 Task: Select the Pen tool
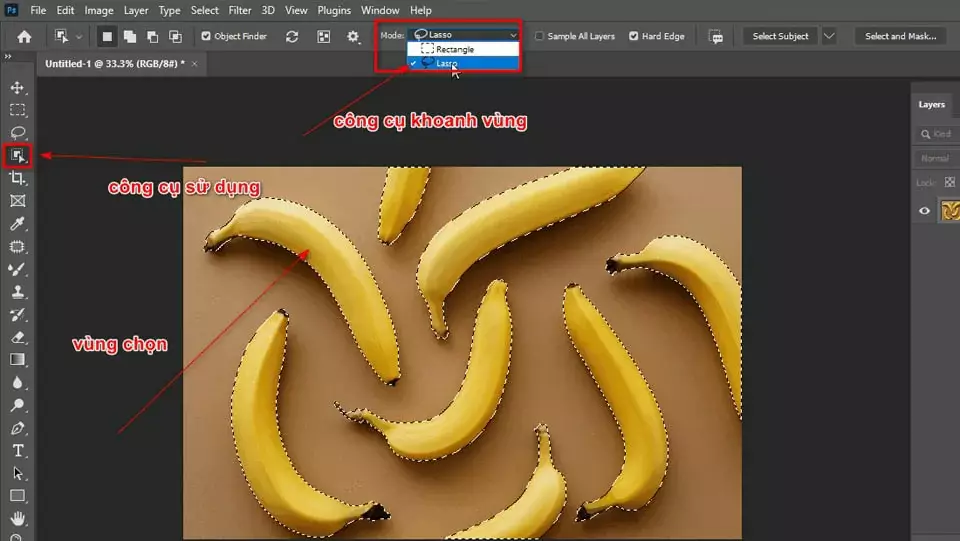[17, 428]
